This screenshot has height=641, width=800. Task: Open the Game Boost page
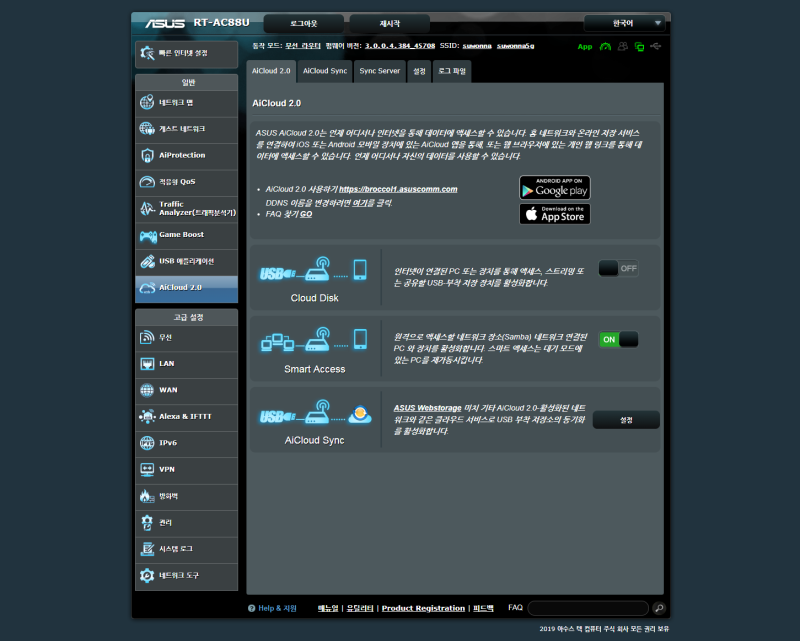pyautogui.click(x=186, y=235)
